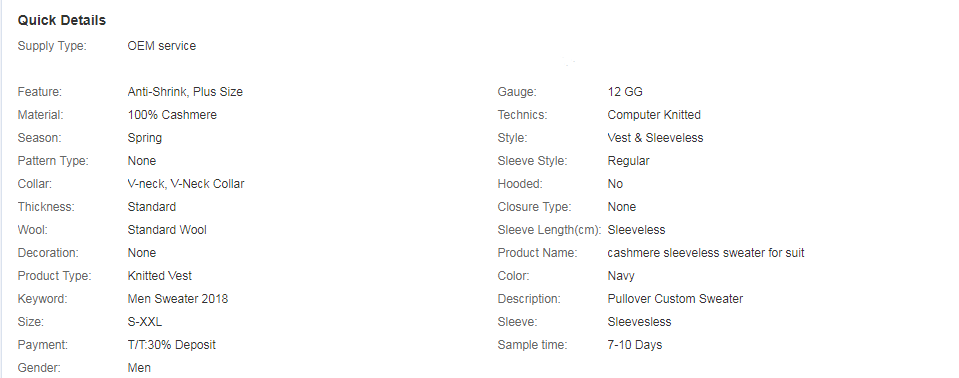Screen dimensions: 959x378
Task: Click the Spring season value
Action: coord(144,138)
